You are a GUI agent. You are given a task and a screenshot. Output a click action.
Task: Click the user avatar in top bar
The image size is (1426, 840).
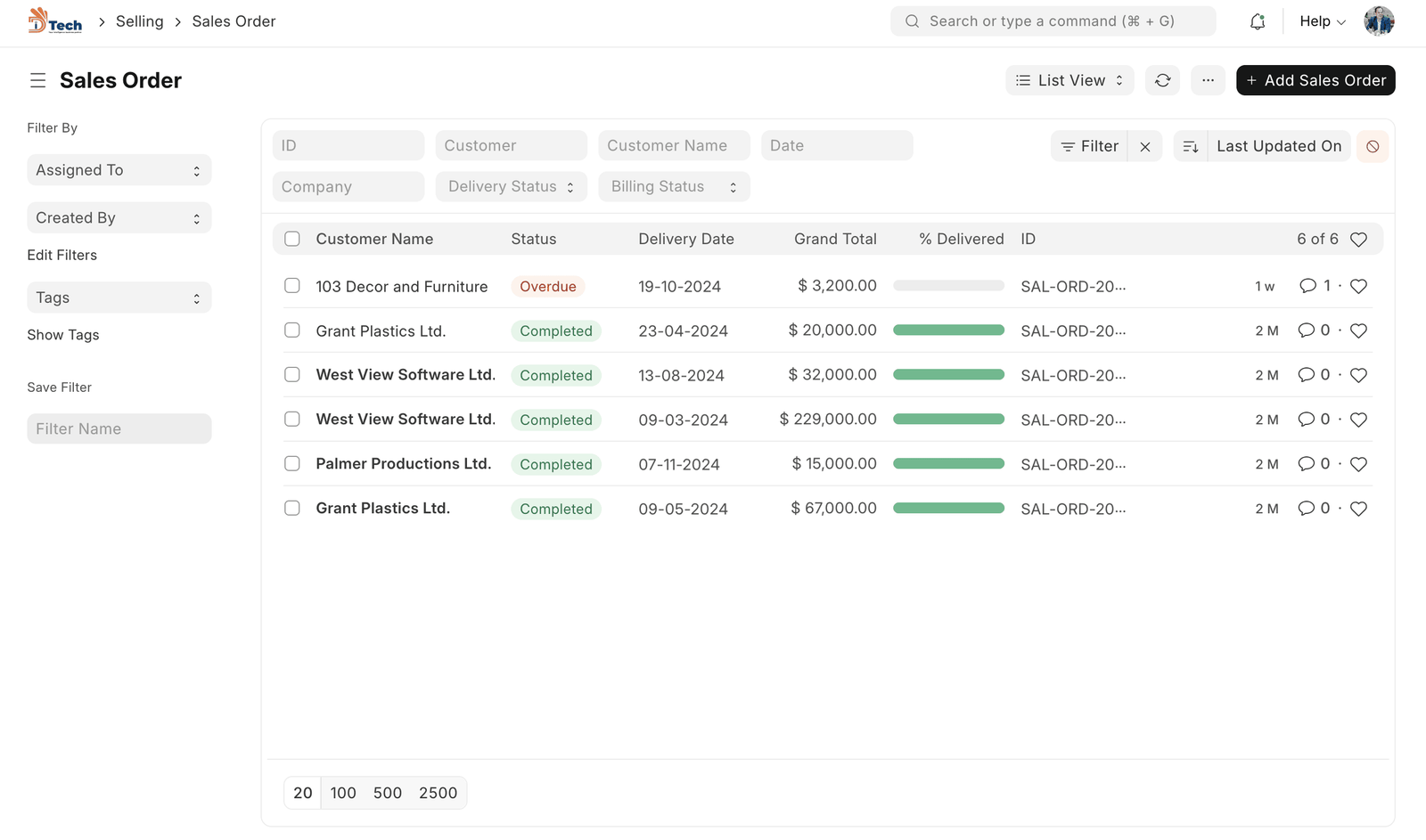click(x=1378, y=21)
